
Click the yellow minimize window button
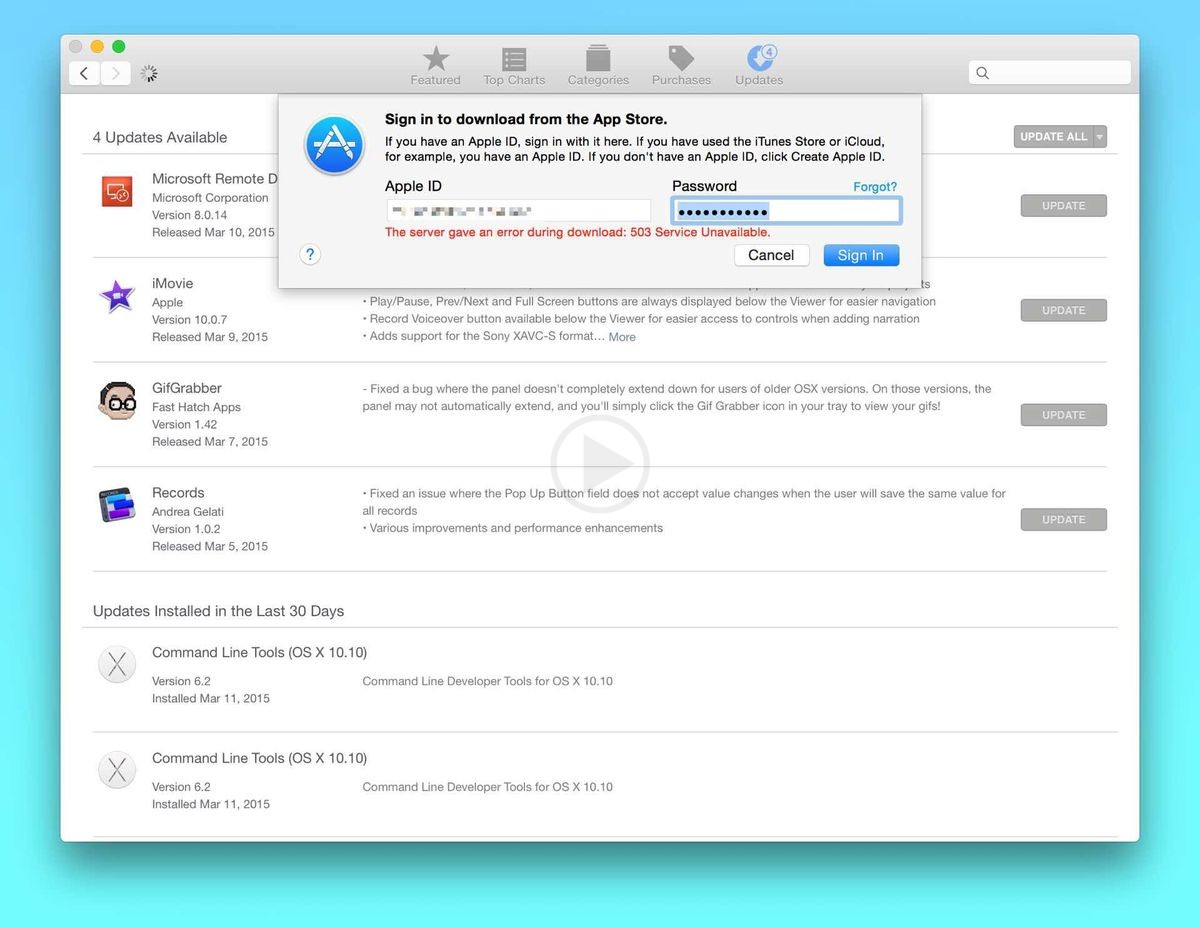pos(97,46)
